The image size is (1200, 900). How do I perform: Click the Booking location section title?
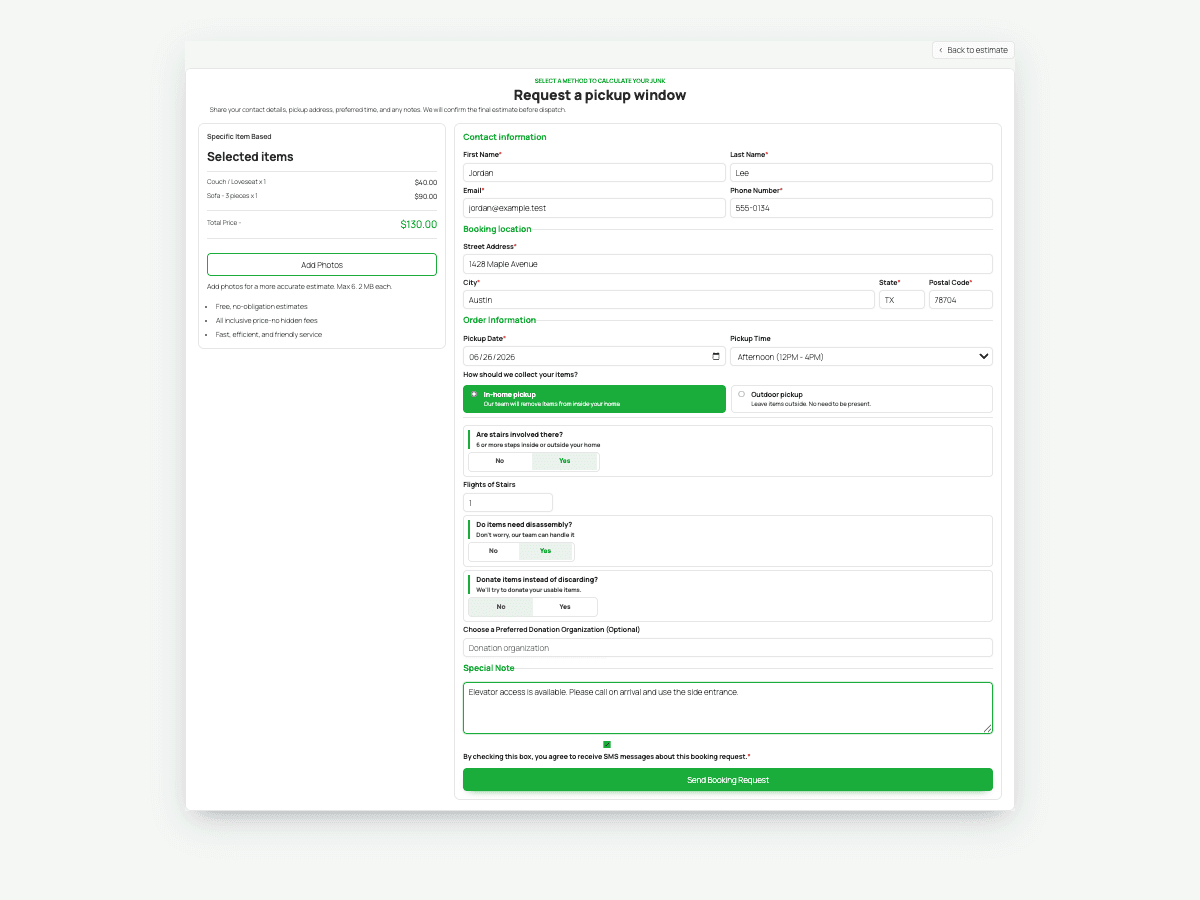[497, 229]
